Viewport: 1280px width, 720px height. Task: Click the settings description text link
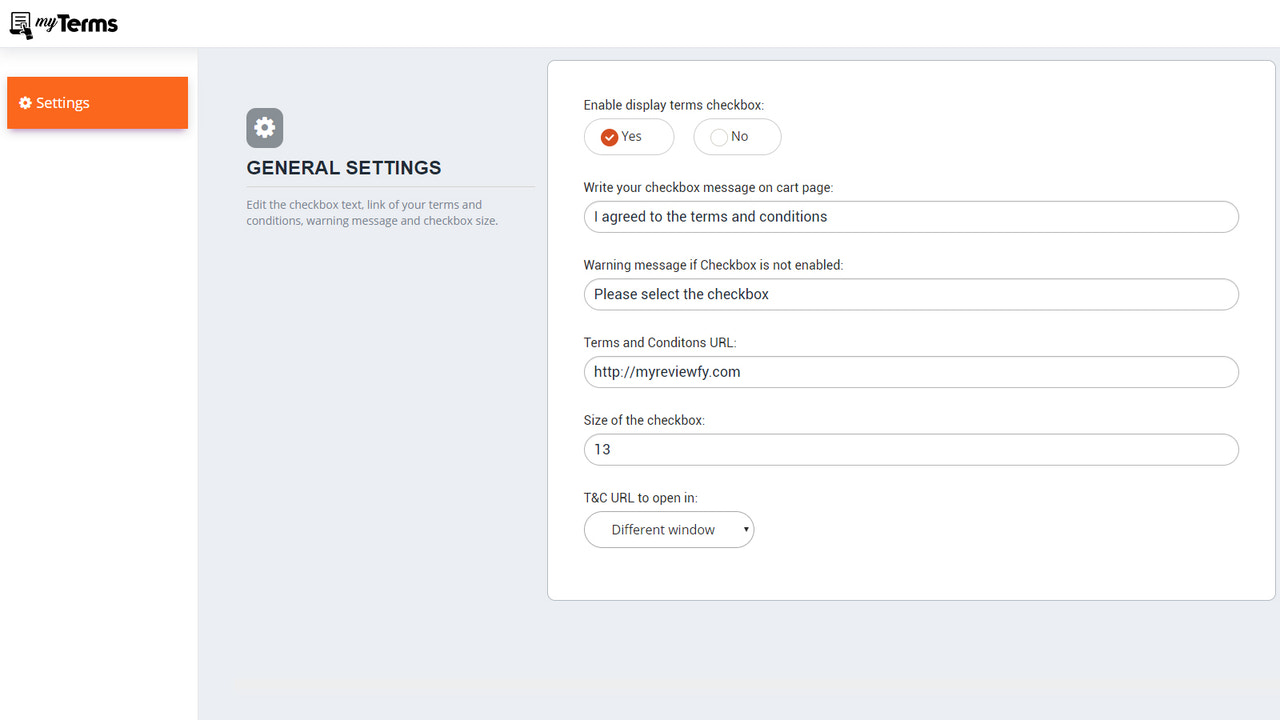tap(371, 212)
